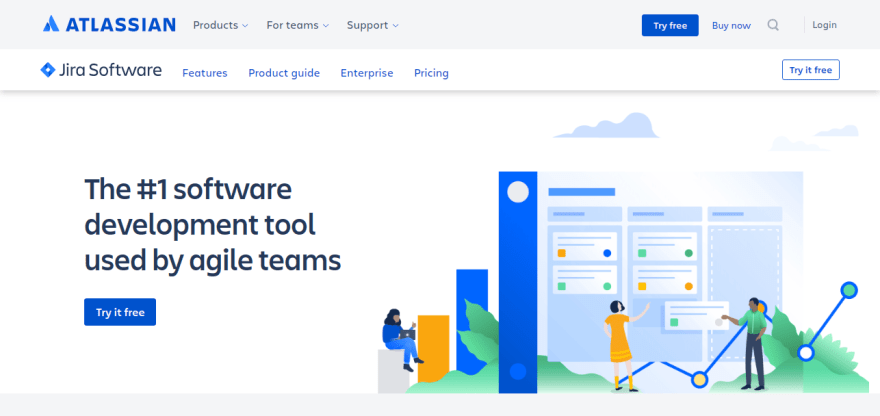The height and width of the screenshot is (416, 880).
Task: Expand the Products dropdown menu
Action: click(x=221, y=25)
